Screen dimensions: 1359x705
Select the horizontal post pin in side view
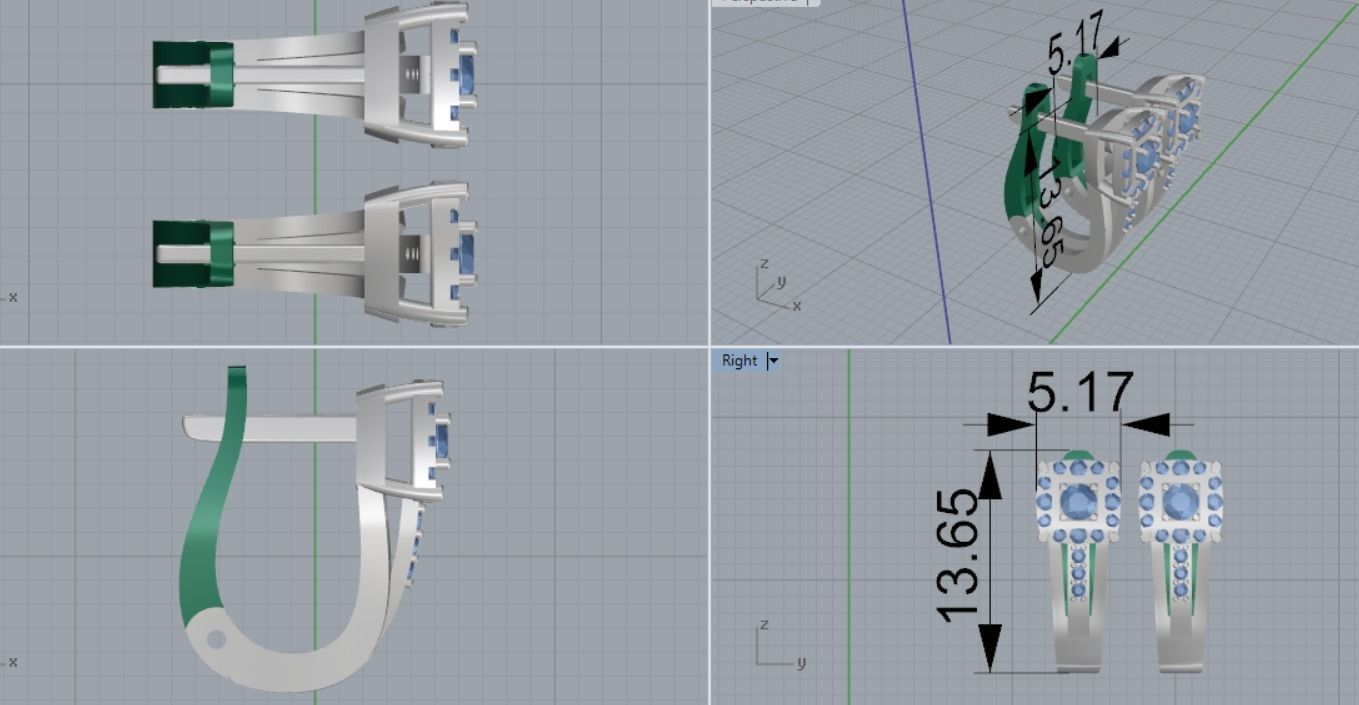270,428
